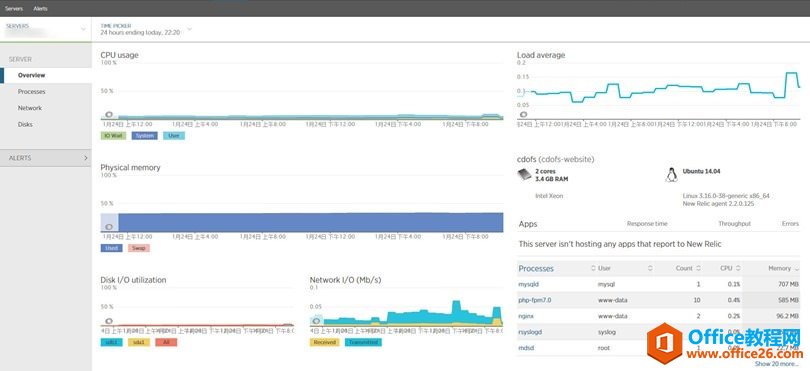Image resolution: width=810 pixels, height=371 pixels.
Task: Sort processes by name using the Processes sort arrows
Action: click(x=593, y=268)
